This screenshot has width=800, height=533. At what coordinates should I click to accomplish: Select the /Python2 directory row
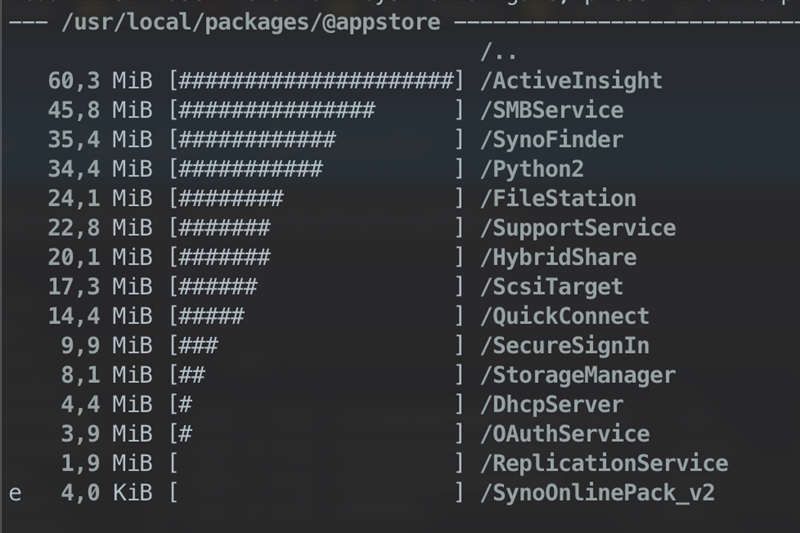pos(531,169)
